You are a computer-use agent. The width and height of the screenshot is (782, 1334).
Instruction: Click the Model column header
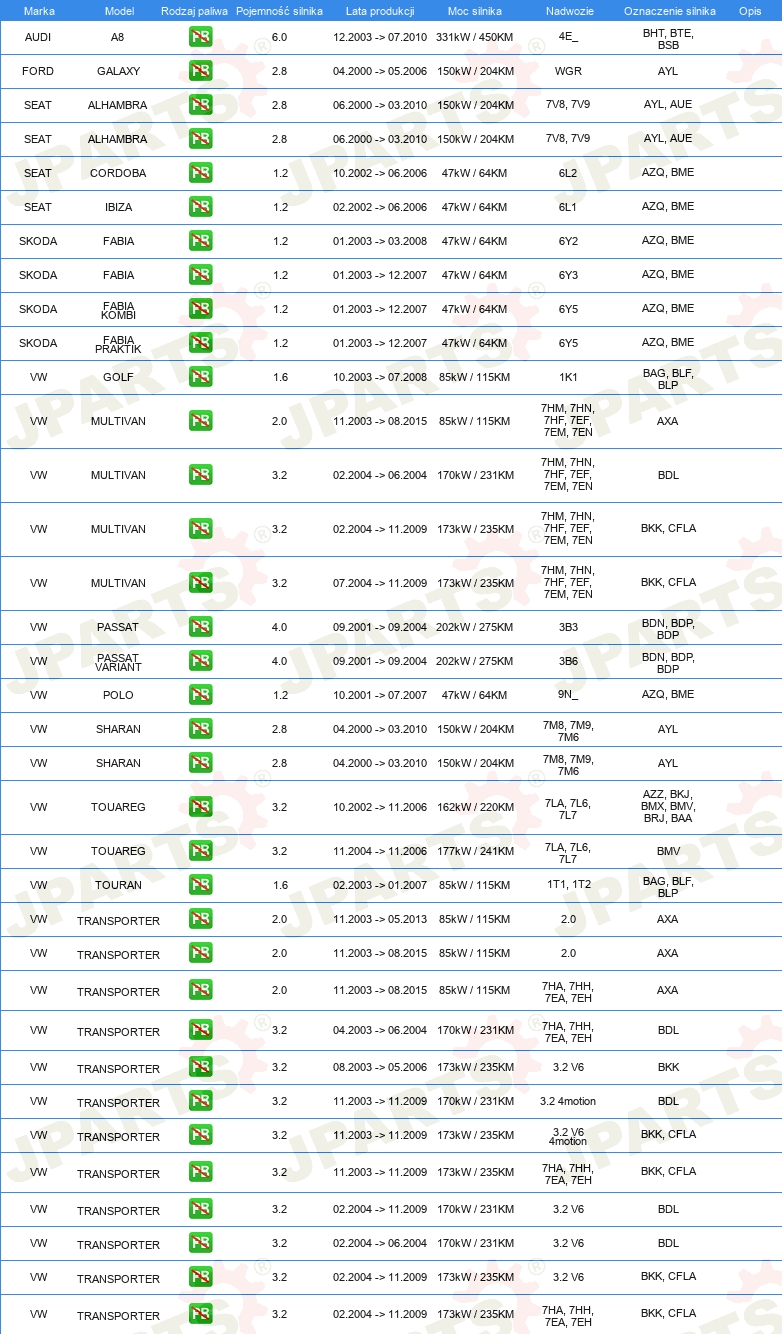119,10
